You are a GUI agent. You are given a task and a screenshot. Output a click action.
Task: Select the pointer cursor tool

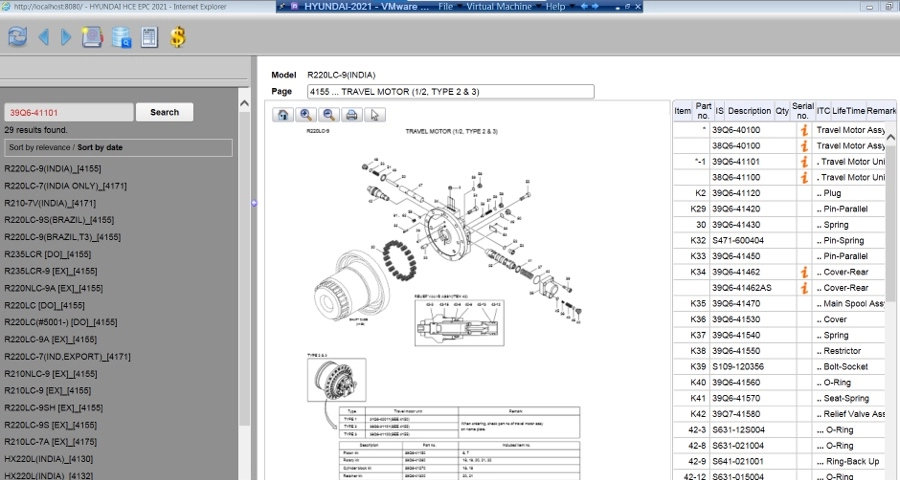(x=375, y=115)
